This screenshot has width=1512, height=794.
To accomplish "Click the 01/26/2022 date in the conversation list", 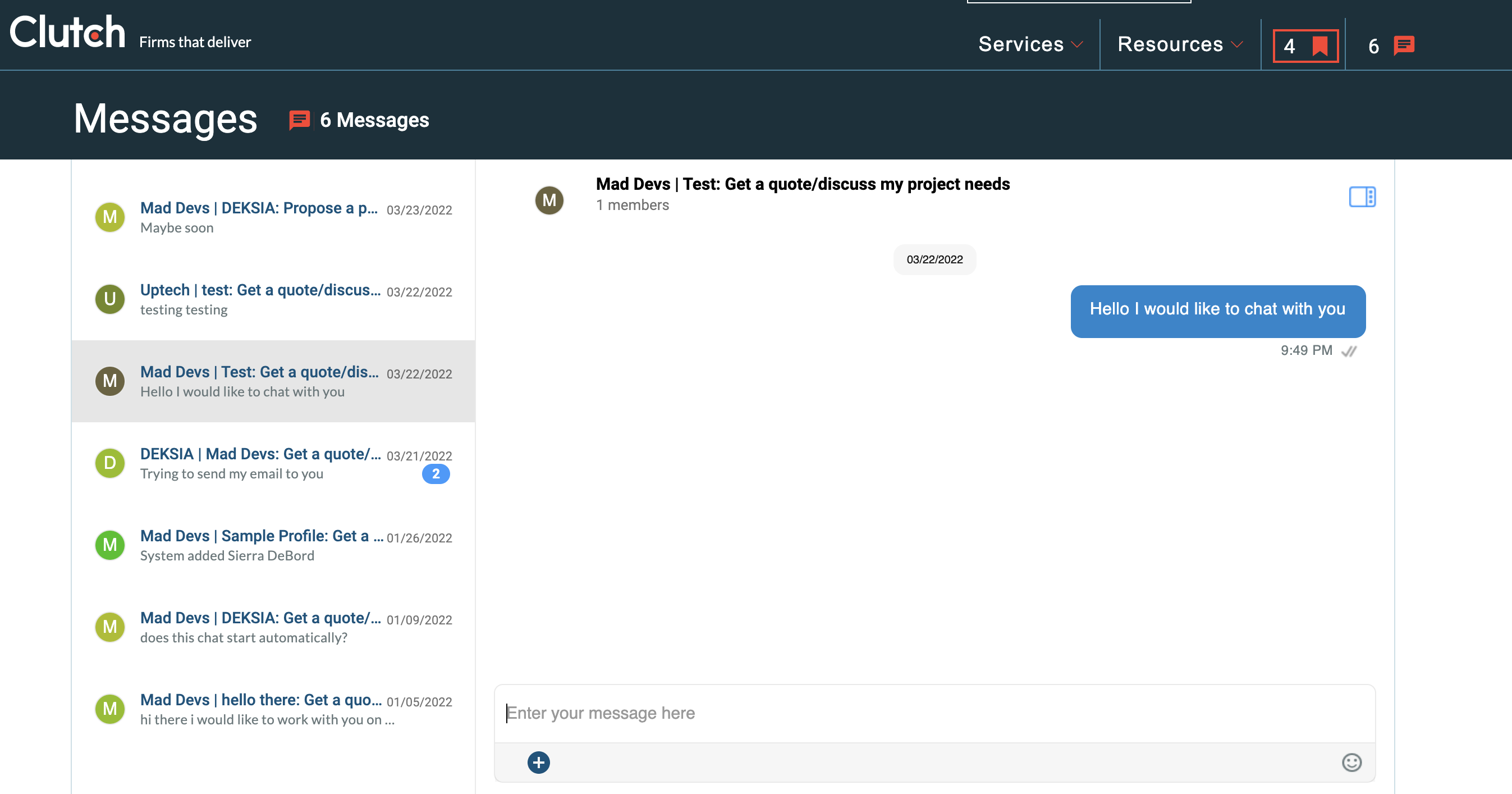I will click(x=419, y=538).
